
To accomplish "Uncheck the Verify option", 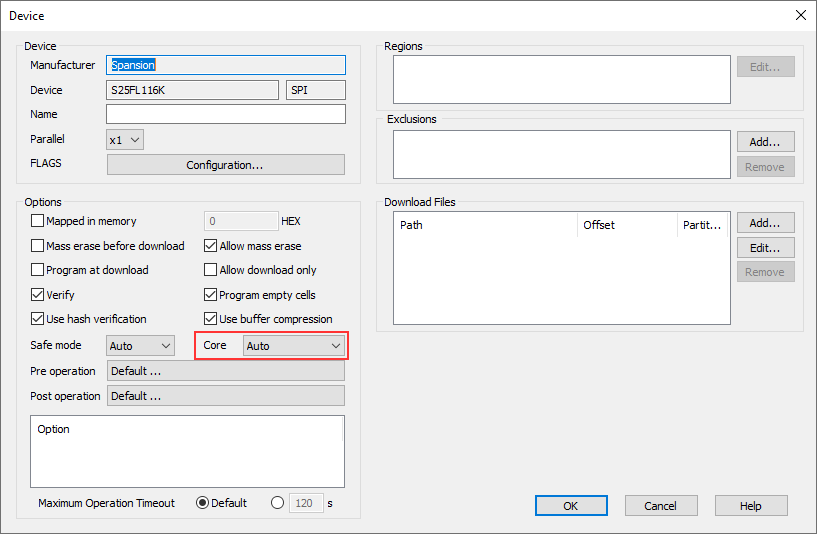I will click(38, 295).
